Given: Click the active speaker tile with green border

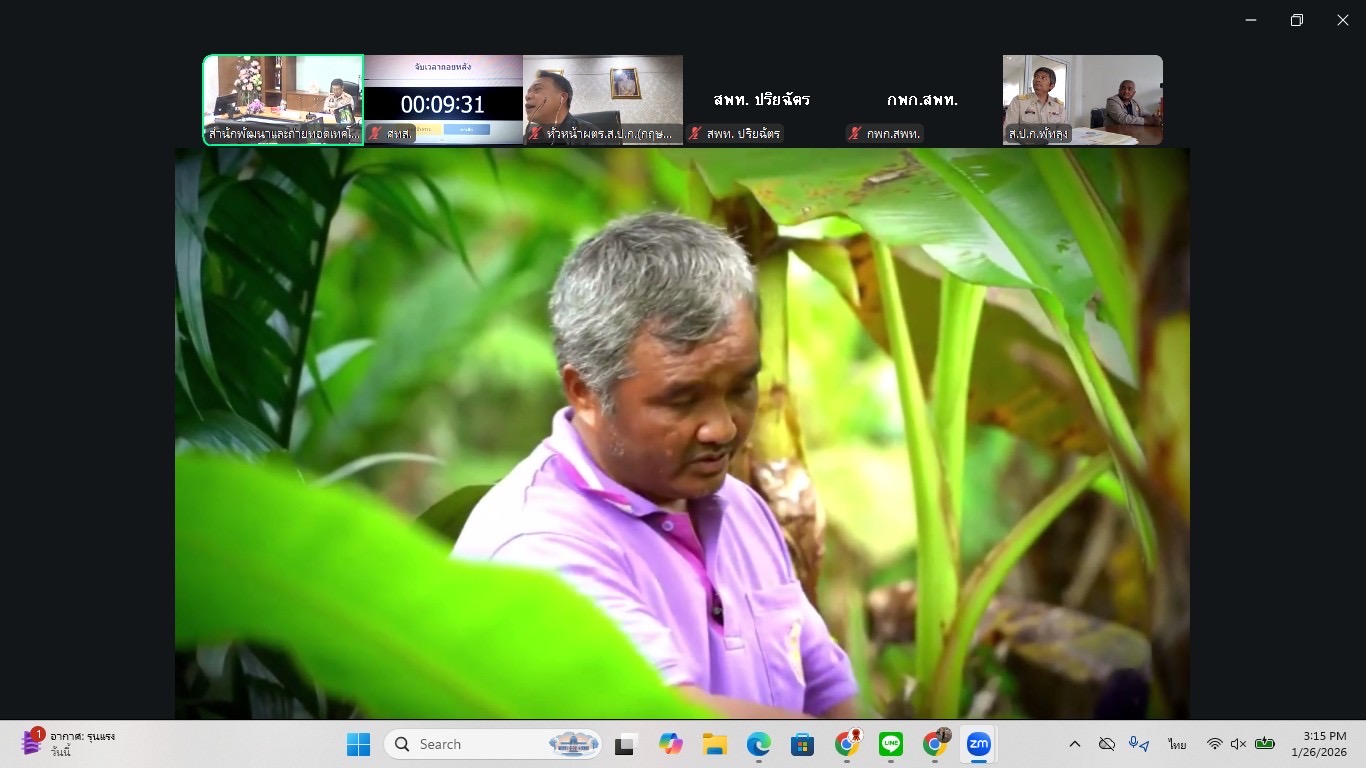Looking at the screenshot, I should pyautogui.click(x=283, y=100).
